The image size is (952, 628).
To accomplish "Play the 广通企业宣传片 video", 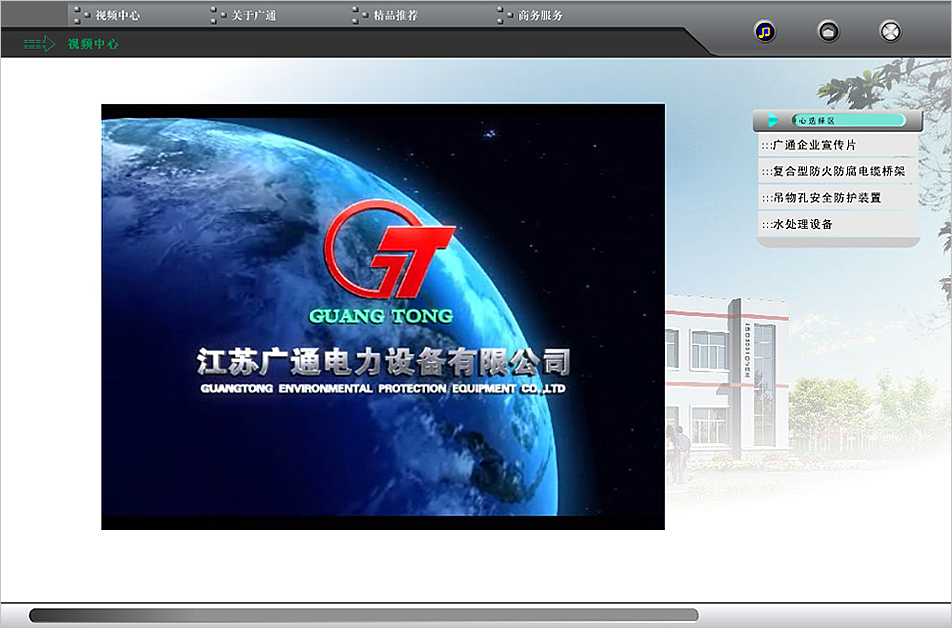I will point(809,146).
